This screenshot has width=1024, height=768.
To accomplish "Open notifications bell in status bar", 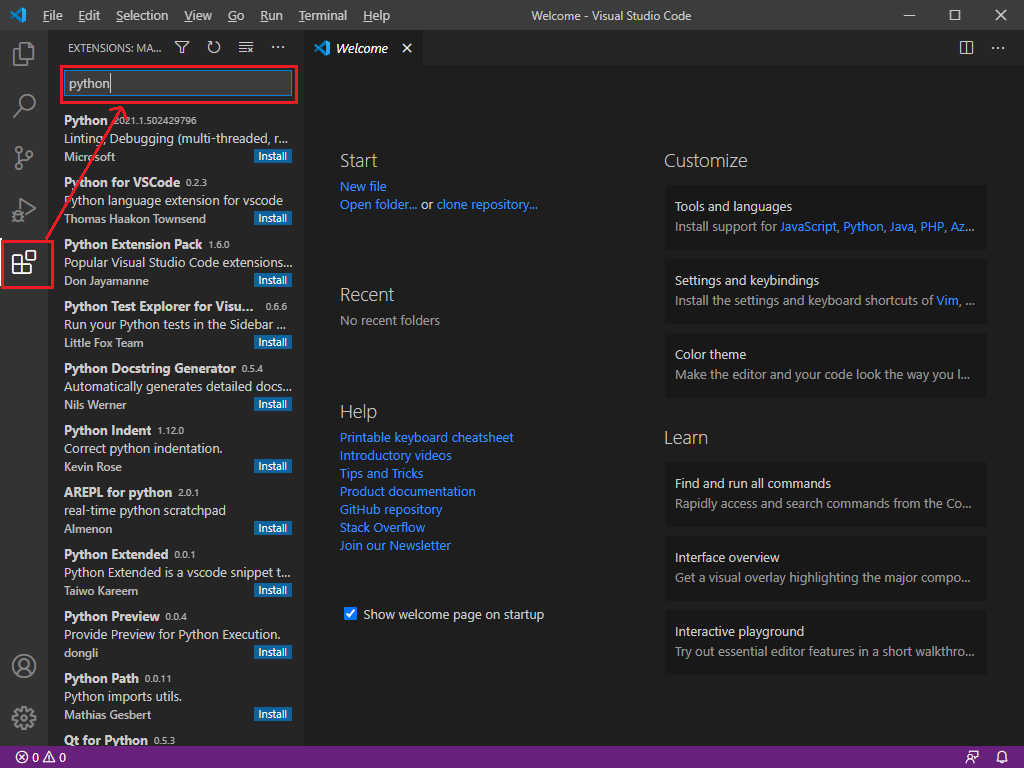I will [1002, 758].
